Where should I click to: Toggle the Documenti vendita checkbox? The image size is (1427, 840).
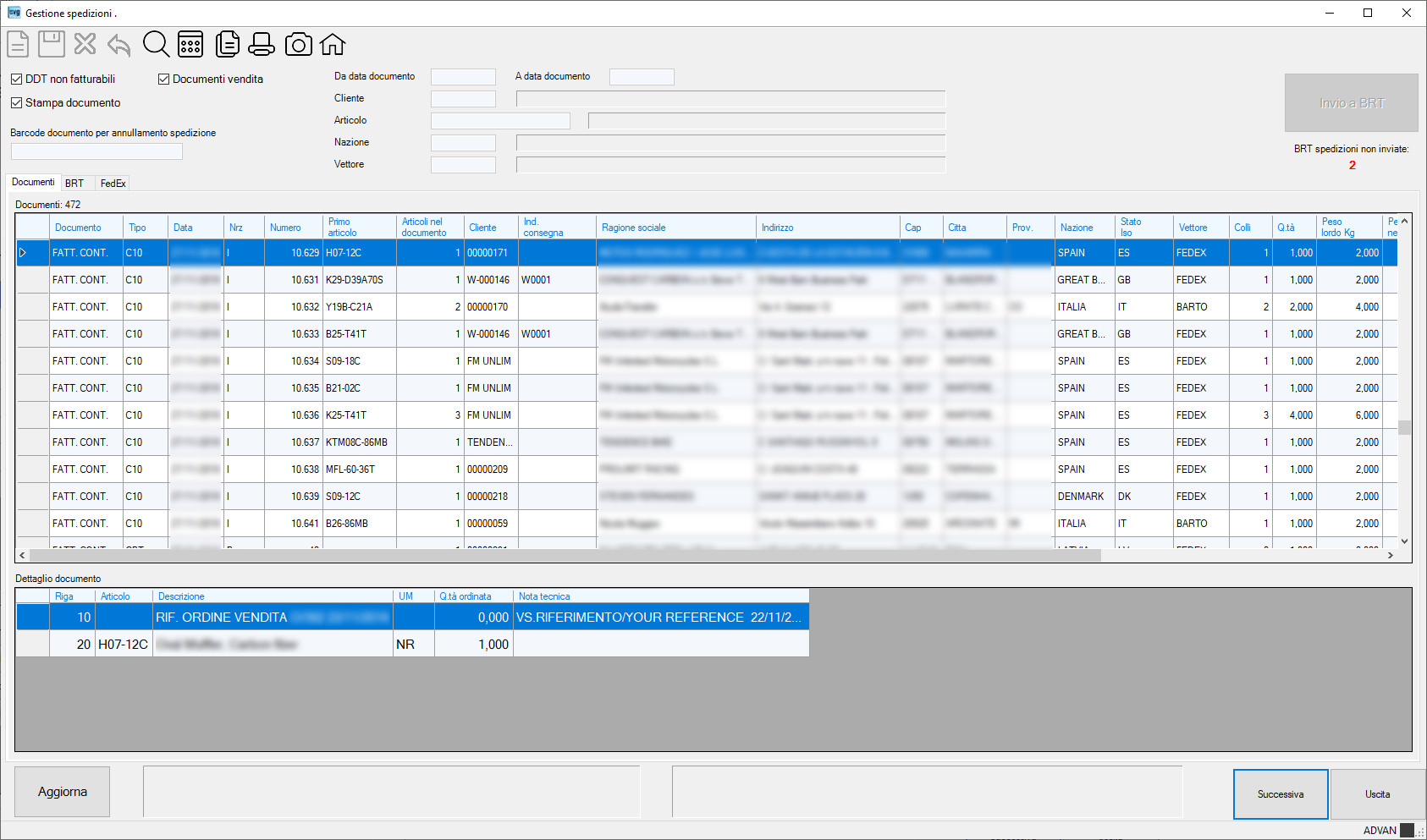(x=164, y=79)
